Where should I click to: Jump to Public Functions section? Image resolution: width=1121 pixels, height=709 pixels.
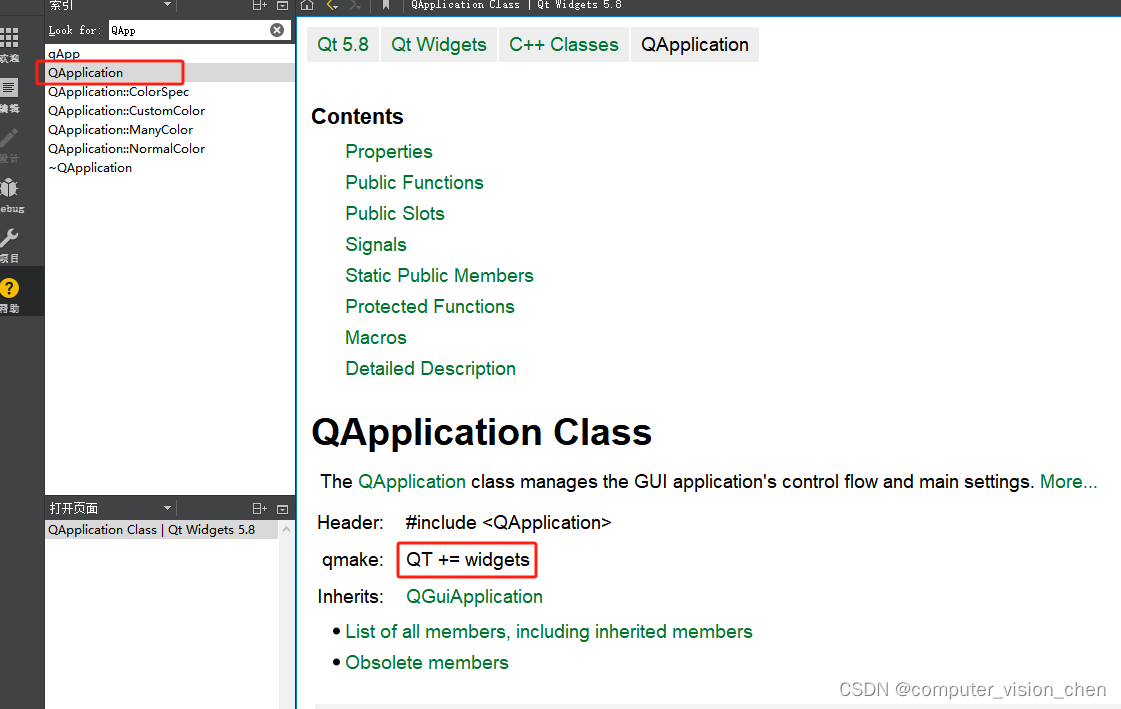coord(414,182)
